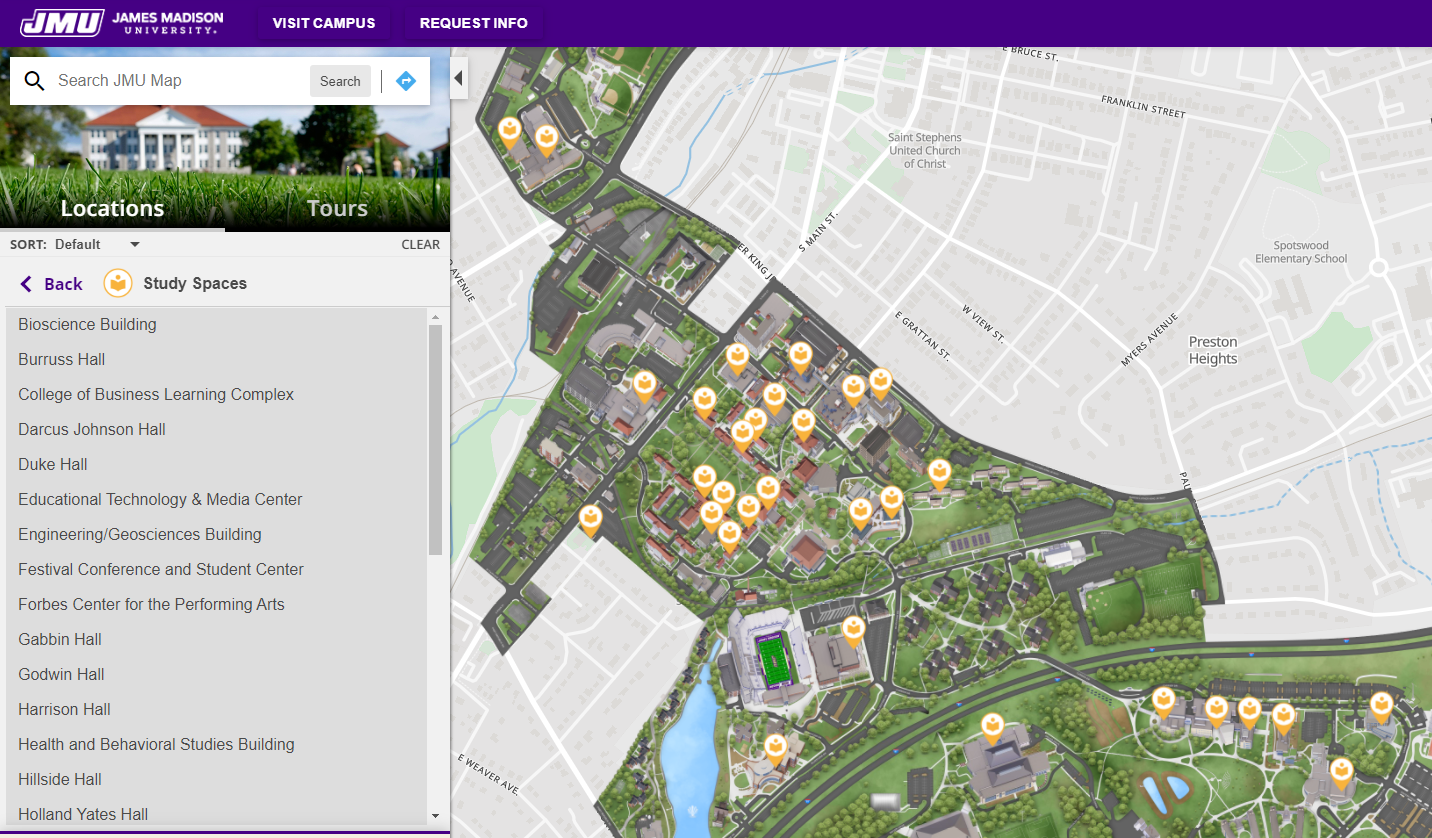Screen dimensions: 1432x838
Task: Go back using the purple chevron
Action: click(27, 284)
